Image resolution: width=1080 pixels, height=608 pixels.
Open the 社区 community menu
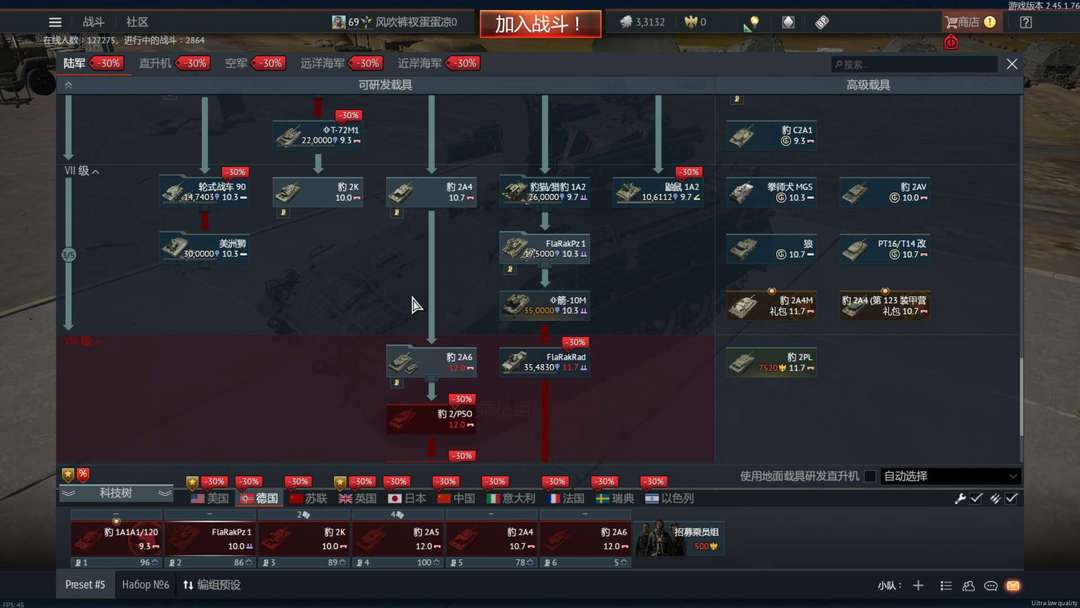[137, 22]
